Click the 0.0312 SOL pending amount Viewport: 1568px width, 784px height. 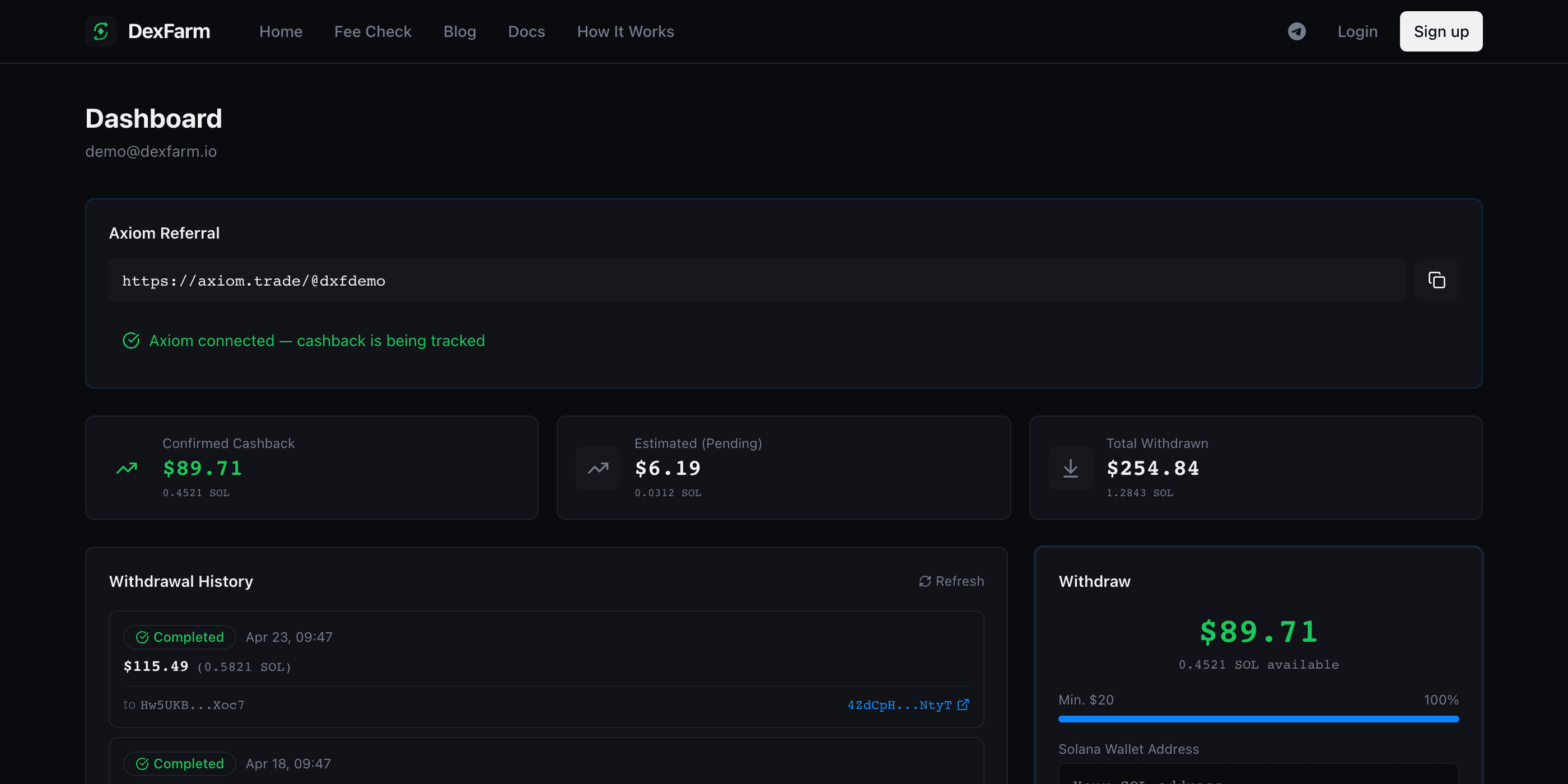(x=668, y=493)
